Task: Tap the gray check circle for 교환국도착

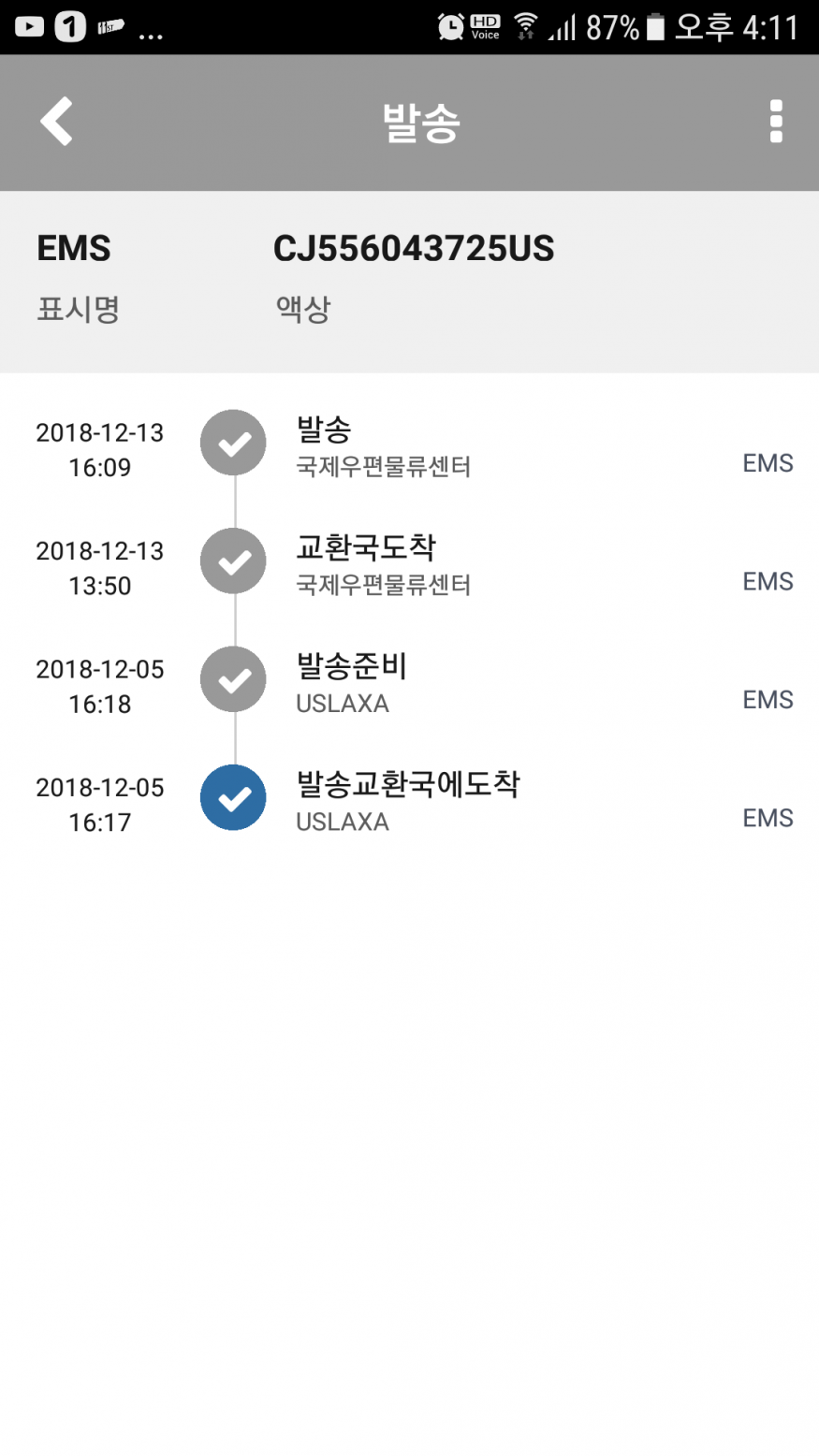Action: 233,561
